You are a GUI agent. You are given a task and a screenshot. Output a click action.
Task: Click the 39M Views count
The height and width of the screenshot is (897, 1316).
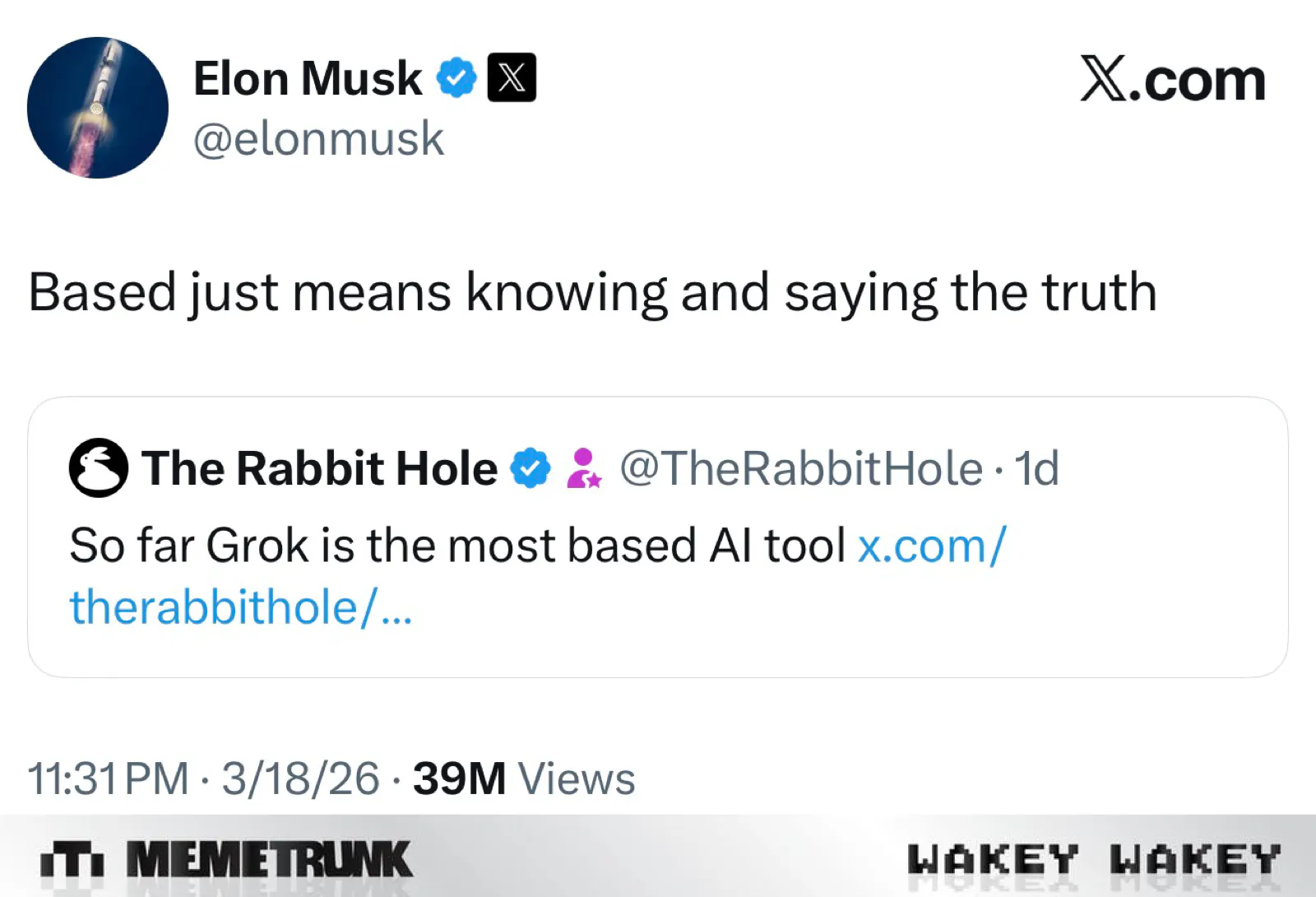(x=524, y=778)
